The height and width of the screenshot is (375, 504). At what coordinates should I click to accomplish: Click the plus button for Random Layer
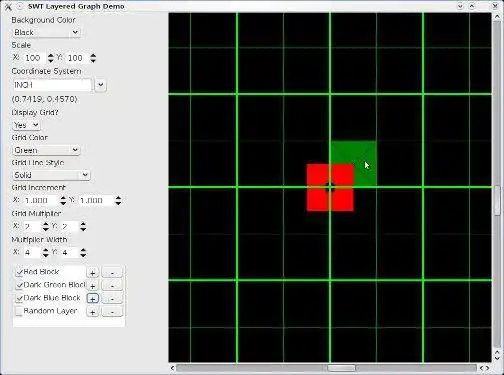(93, 312)
